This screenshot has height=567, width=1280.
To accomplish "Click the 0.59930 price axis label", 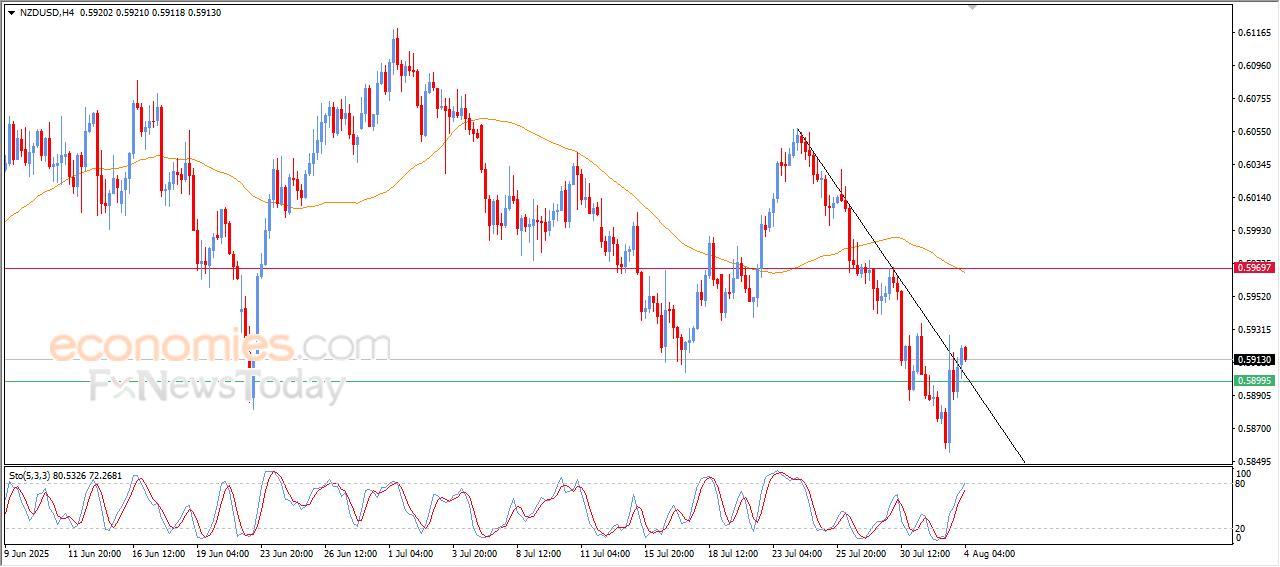I will pyautogui.click(x=1254, y=231).
